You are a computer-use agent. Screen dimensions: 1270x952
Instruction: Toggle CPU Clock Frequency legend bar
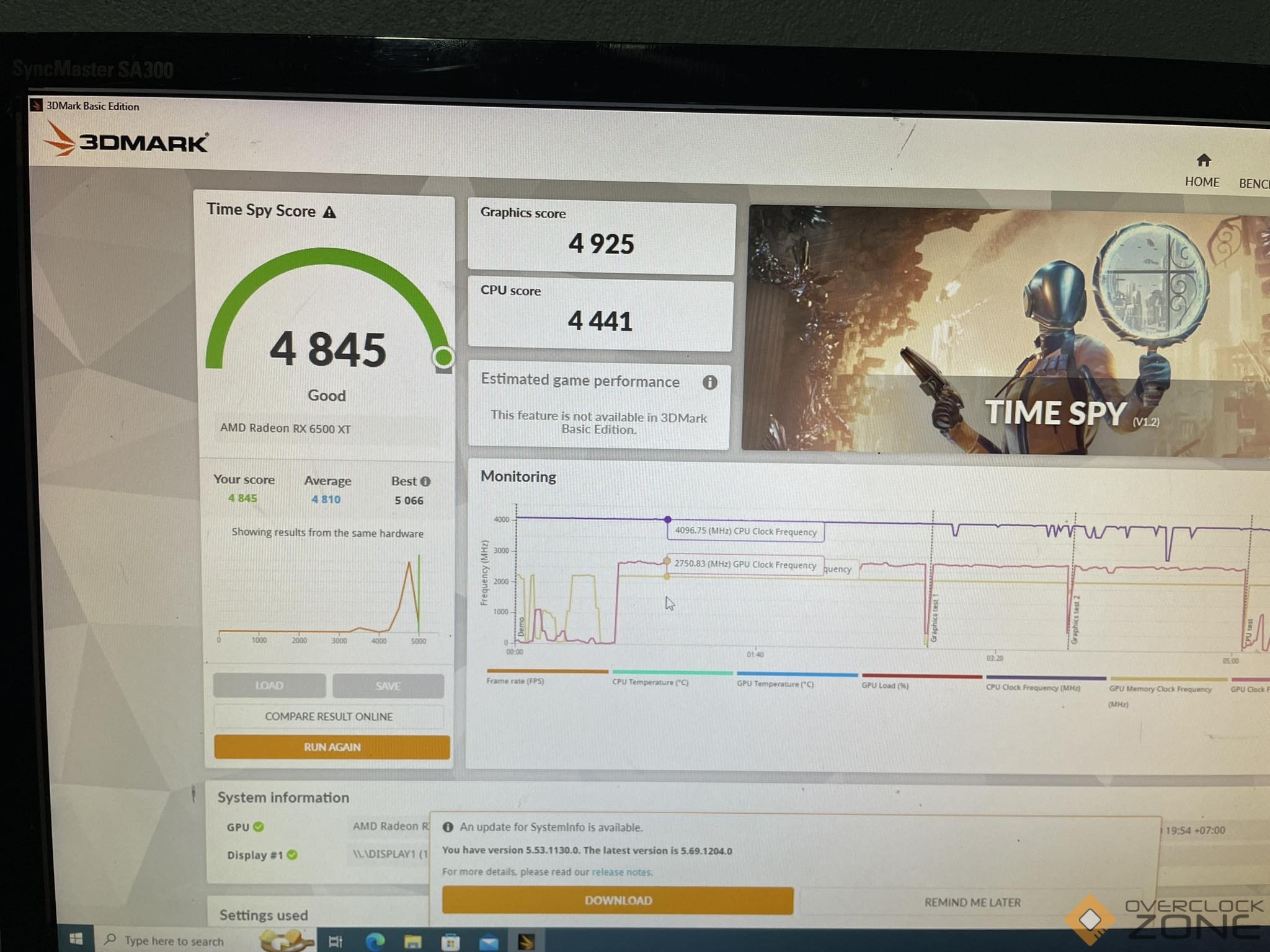[1046, 677]
